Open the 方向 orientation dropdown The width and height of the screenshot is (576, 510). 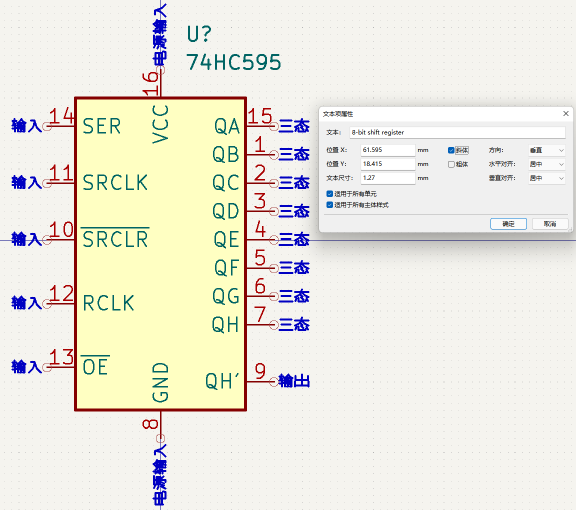pos(546,150)
